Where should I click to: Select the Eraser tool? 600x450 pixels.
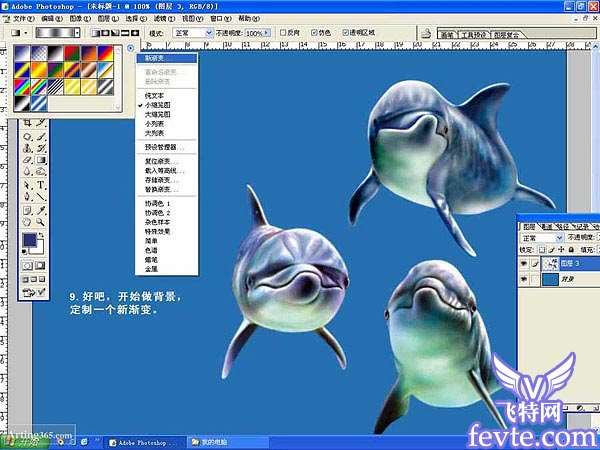[x=27, y=160]
